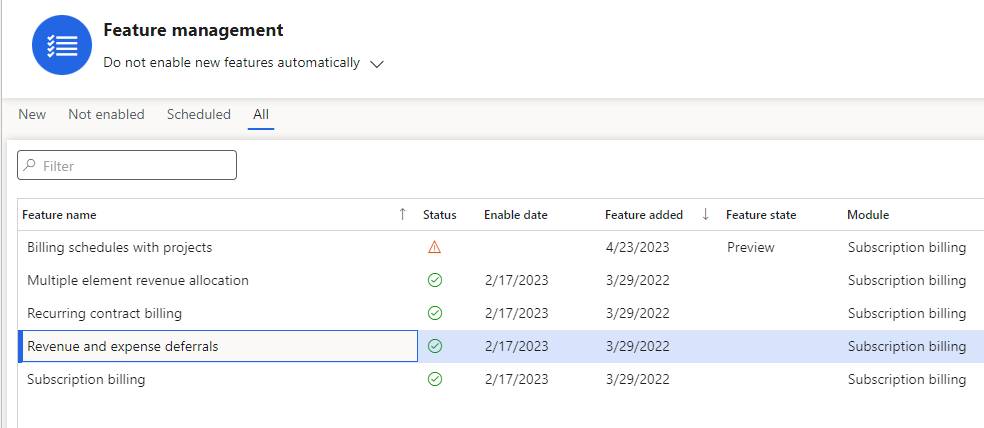Click the Feature management list icon
Image resolution: width=984 pixels, height=428 pixels.
click(62, 45)
